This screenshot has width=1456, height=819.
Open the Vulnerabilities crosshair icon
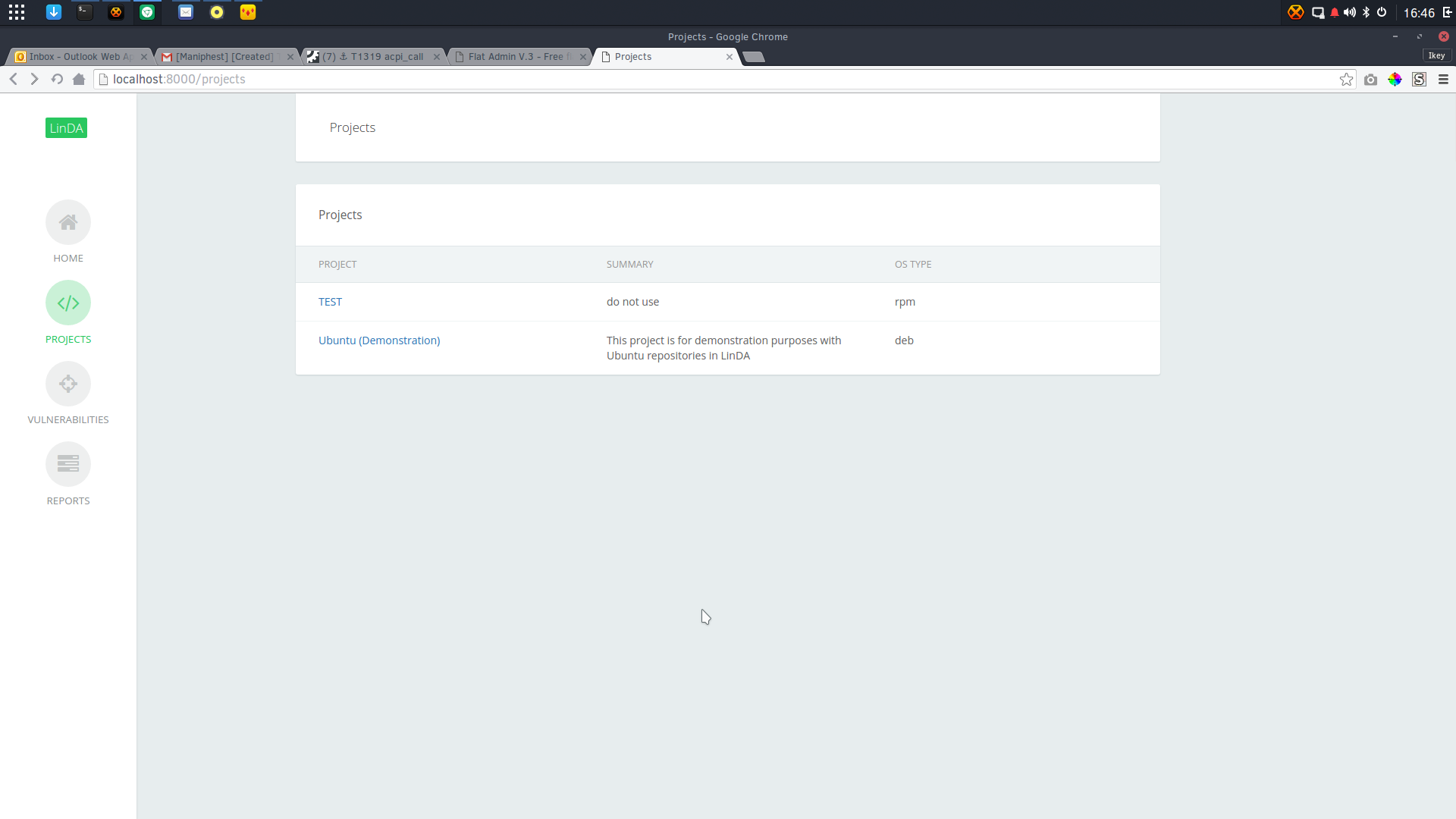(68, 384)
